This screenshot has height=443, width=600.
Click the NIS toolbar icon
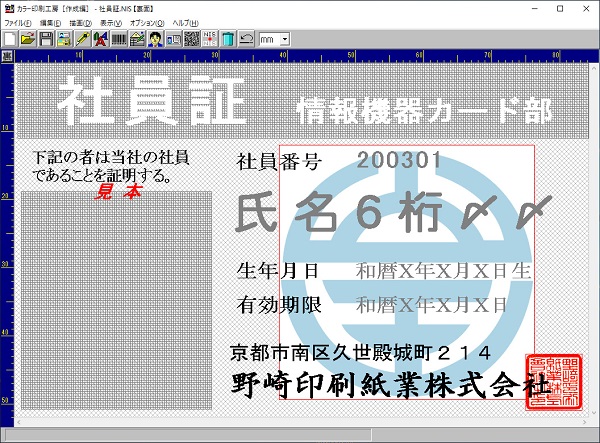click(210, 39)
